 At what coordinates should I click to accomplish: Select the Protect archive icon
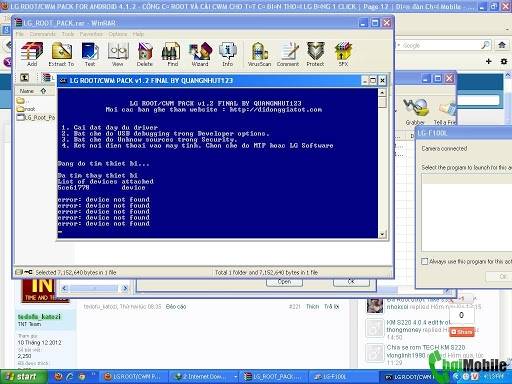pos(315,54)
